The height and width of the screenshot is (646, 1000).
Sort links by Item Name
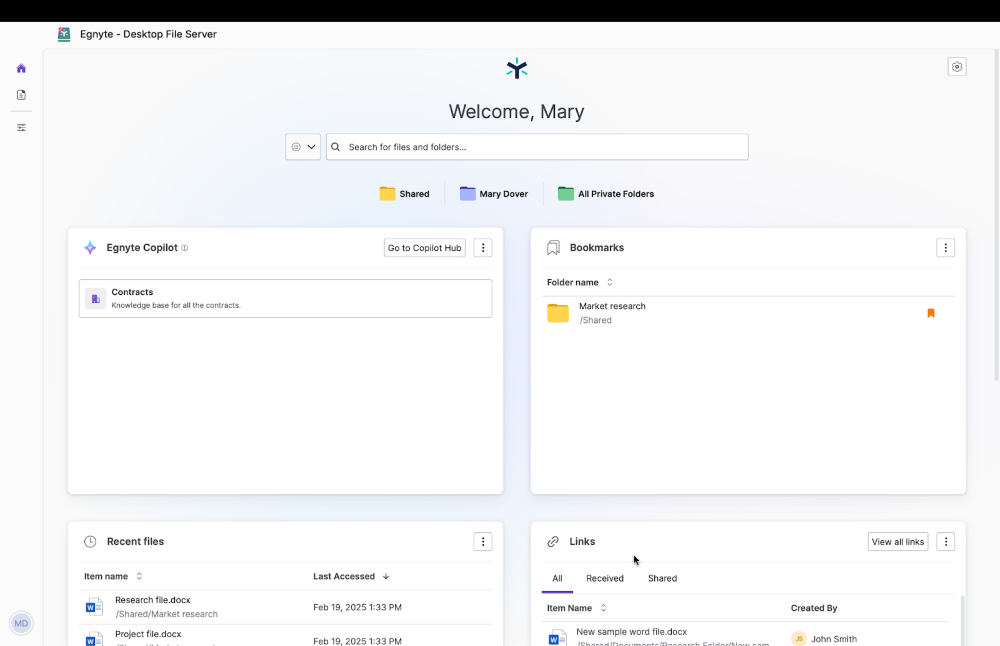[577, 608]
